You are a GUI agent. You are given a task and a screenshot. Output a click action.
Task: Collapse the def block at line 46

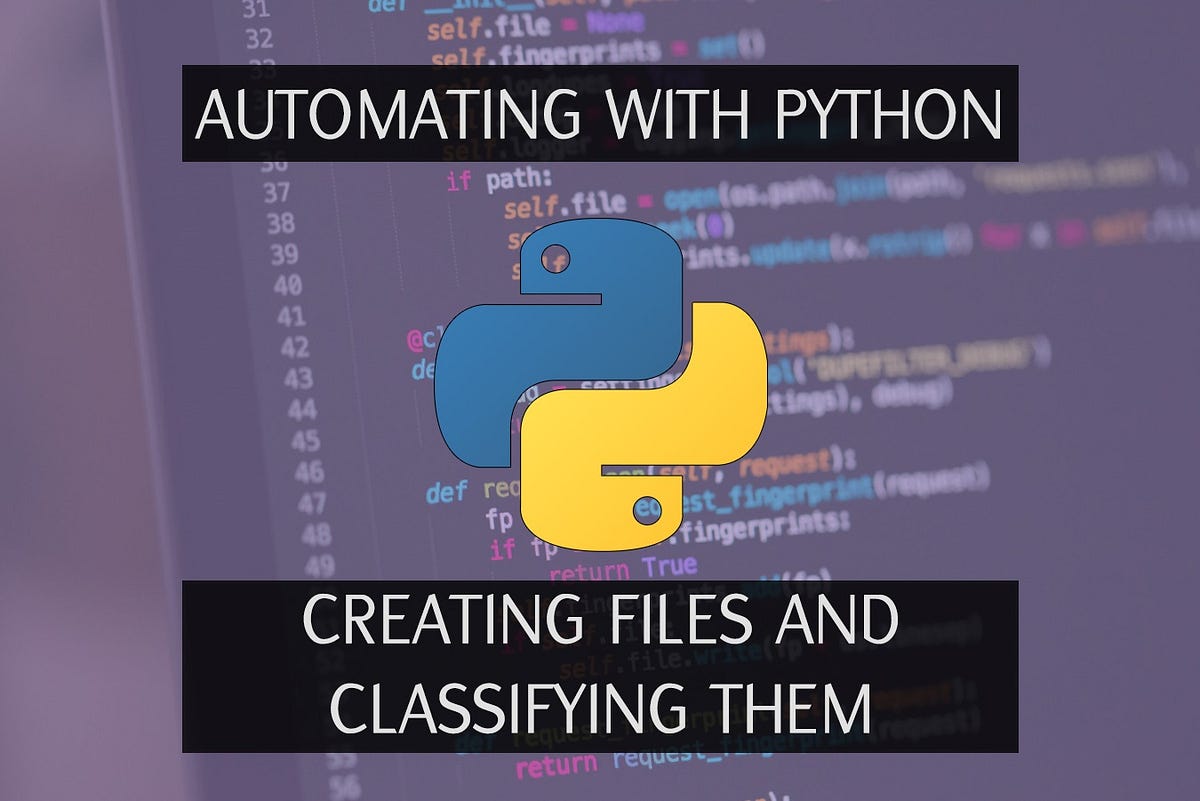coord(340,488)
